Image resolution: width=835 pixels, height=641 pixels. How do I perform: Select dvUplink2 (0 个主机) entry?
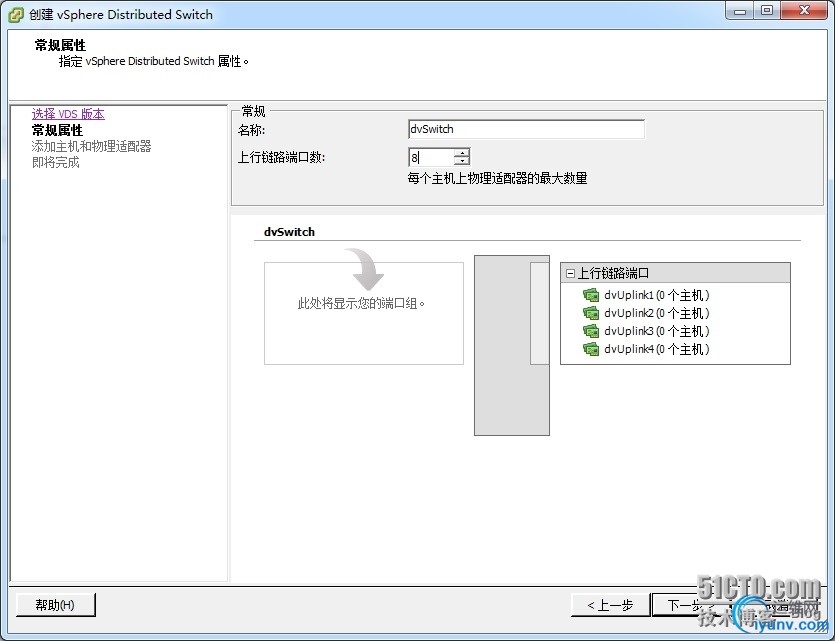(x=657, y=313)
